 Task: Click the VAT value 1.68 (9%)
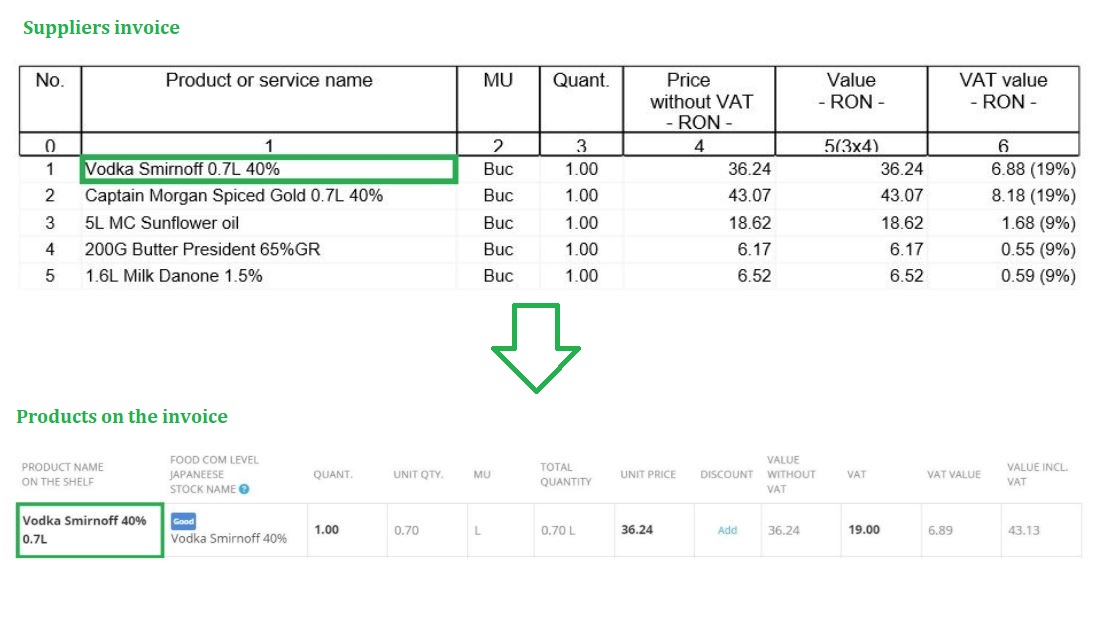[x=1038, y=223]
